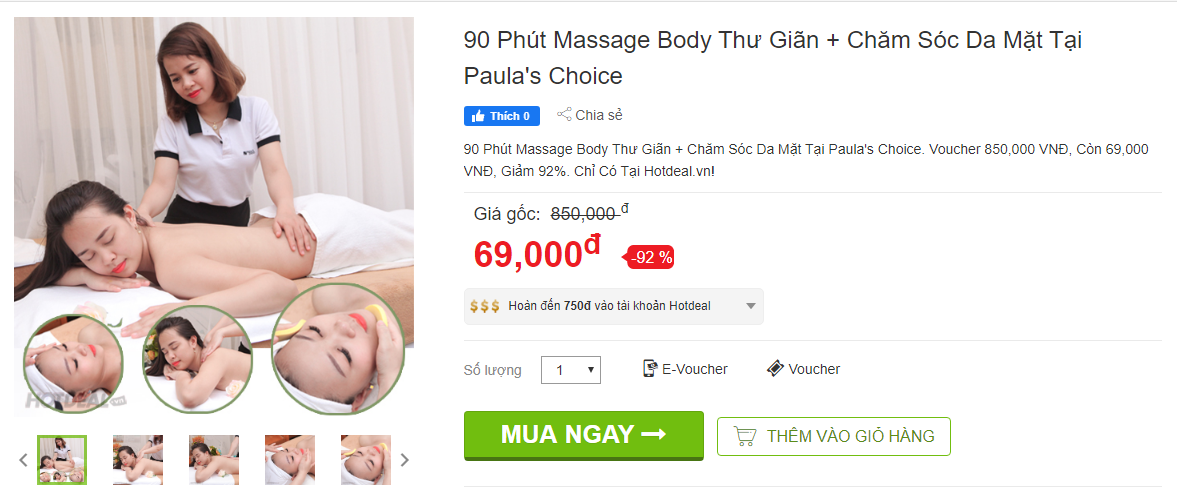Click the share network icon

564,115
